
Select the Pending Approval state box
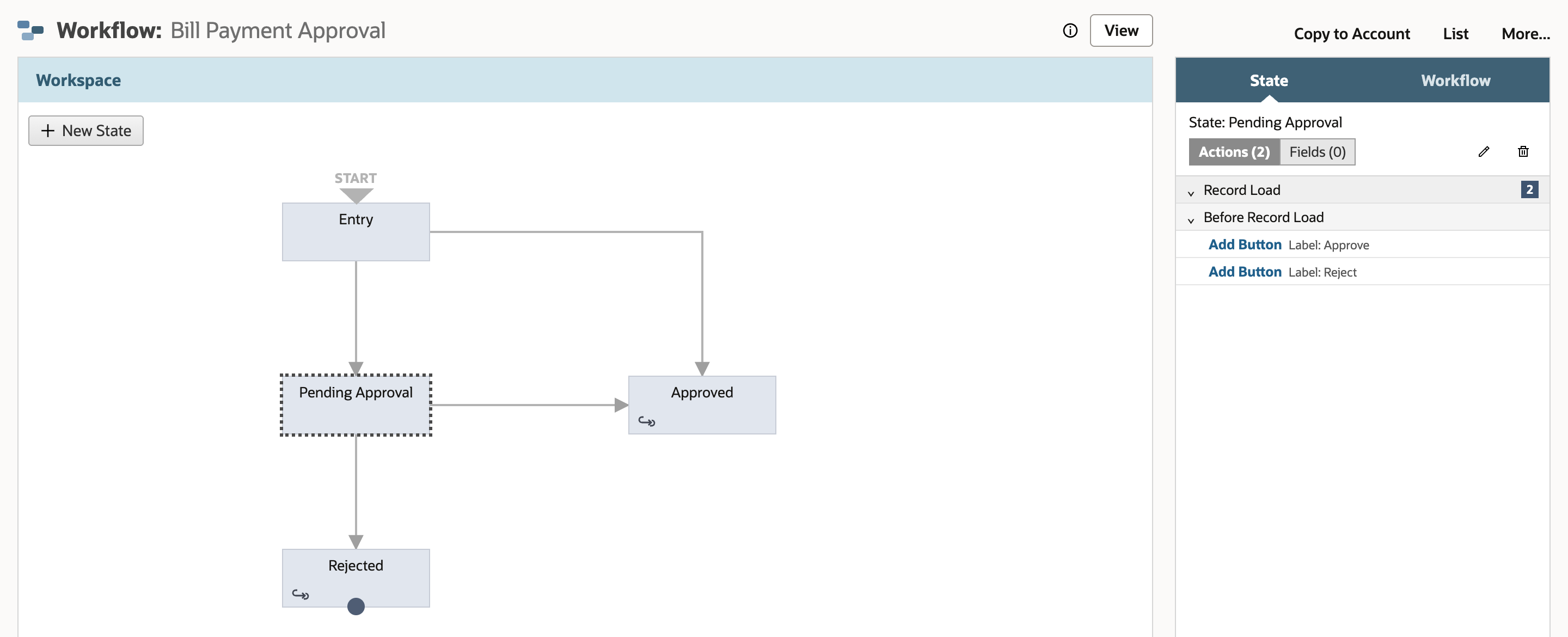pos(356,405)
